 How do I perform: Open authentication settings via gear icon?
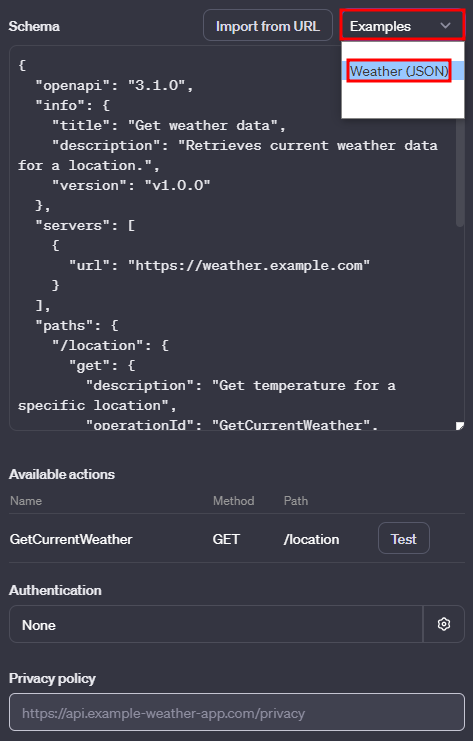444,624
